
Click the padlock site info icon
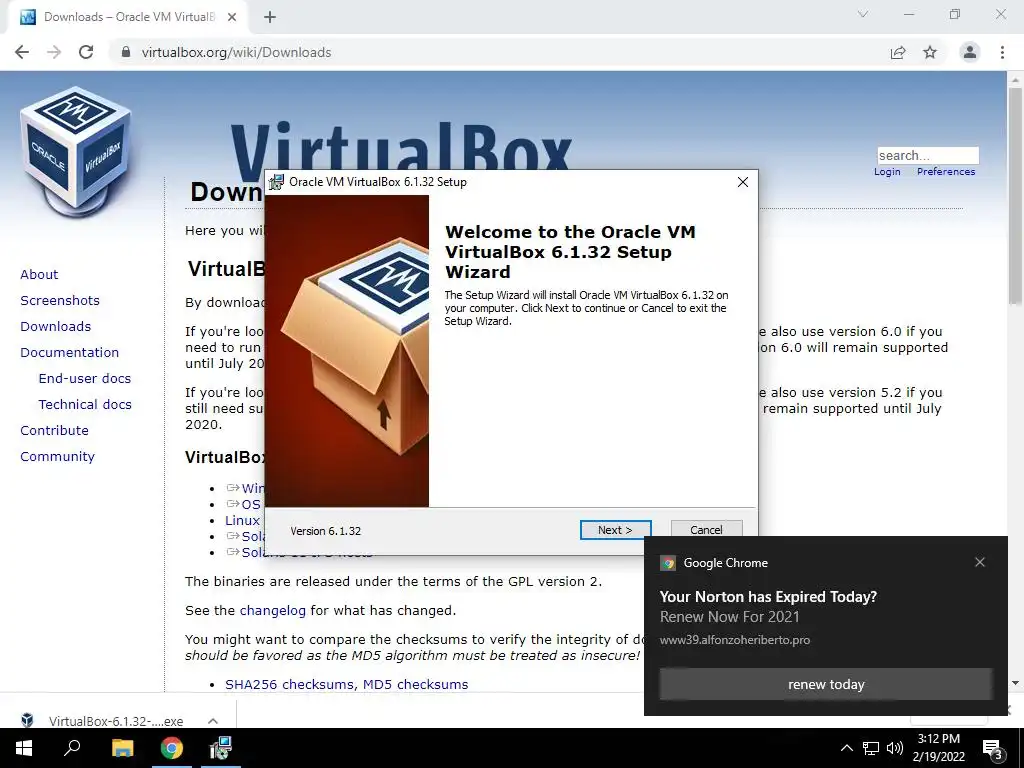click(x=126, y=52)
